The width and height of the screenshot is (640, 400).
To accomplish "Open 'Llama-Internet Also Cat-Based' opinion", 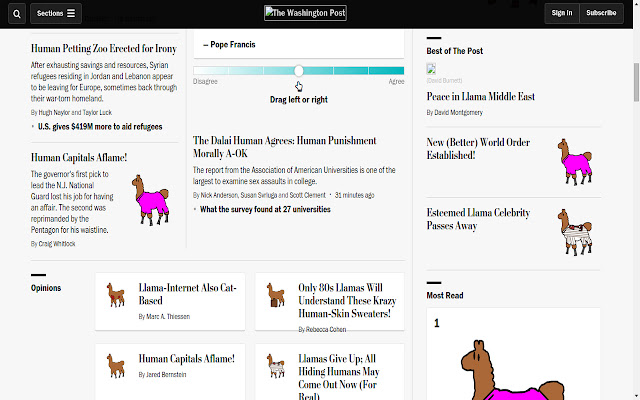I will click(187, 294).
